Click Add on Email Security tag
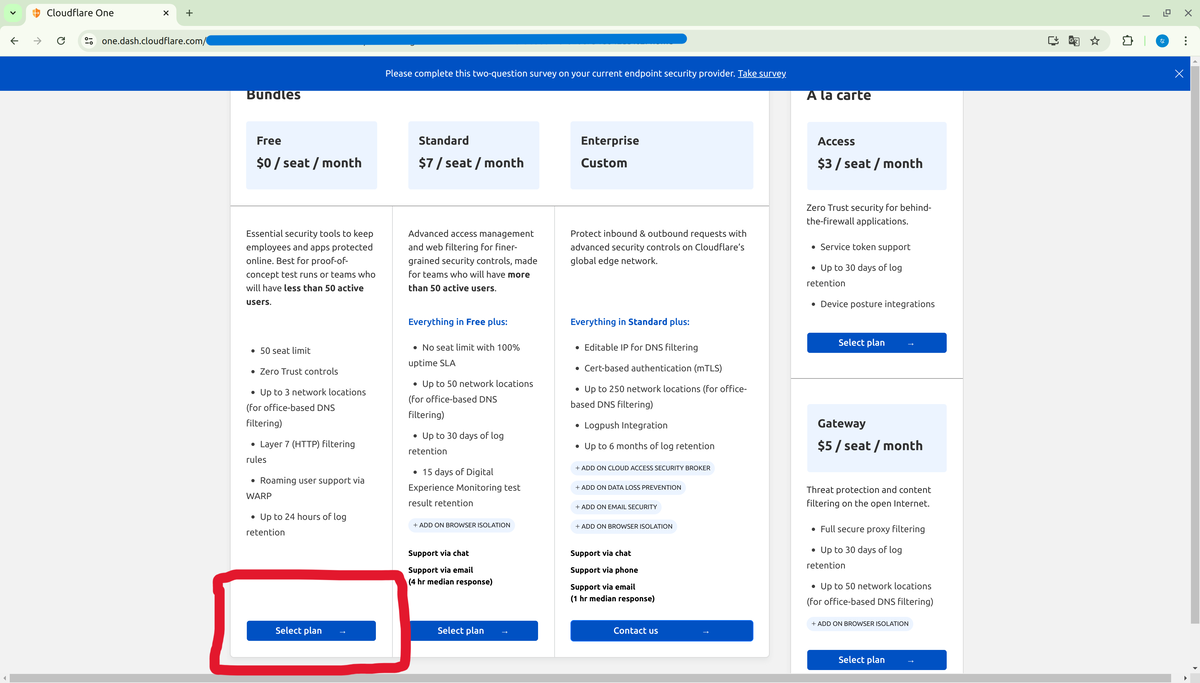The width and height of the screenshot is (1200, 683). (616, 507)
